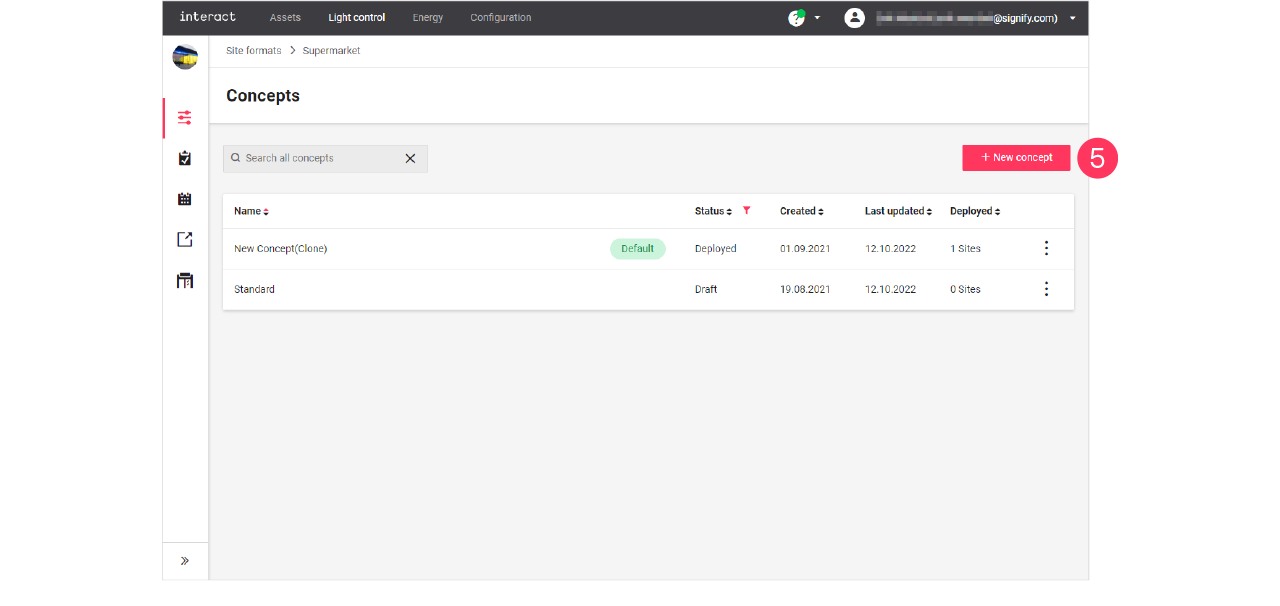Expand the sidebar using the double-chevron
The width and height of the screenshot is (1280, 606).
(x=184, y=560)
